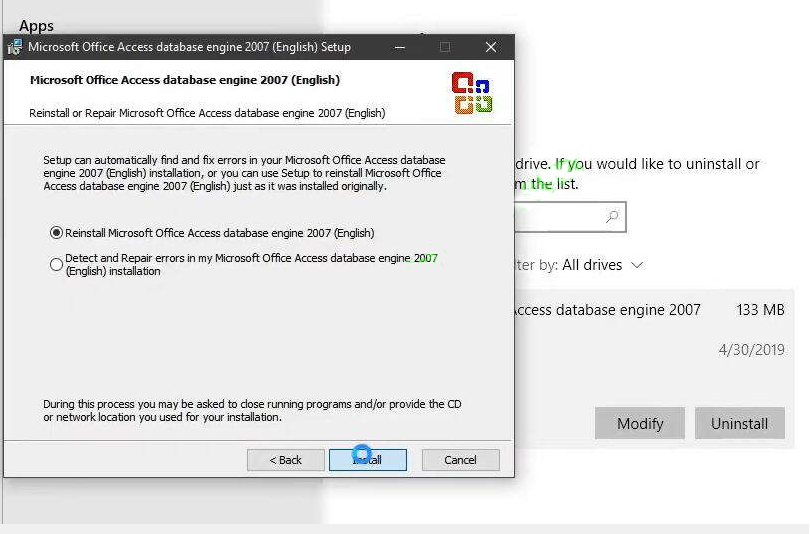Cancel the Access database engine Setup

click(460, 460)
